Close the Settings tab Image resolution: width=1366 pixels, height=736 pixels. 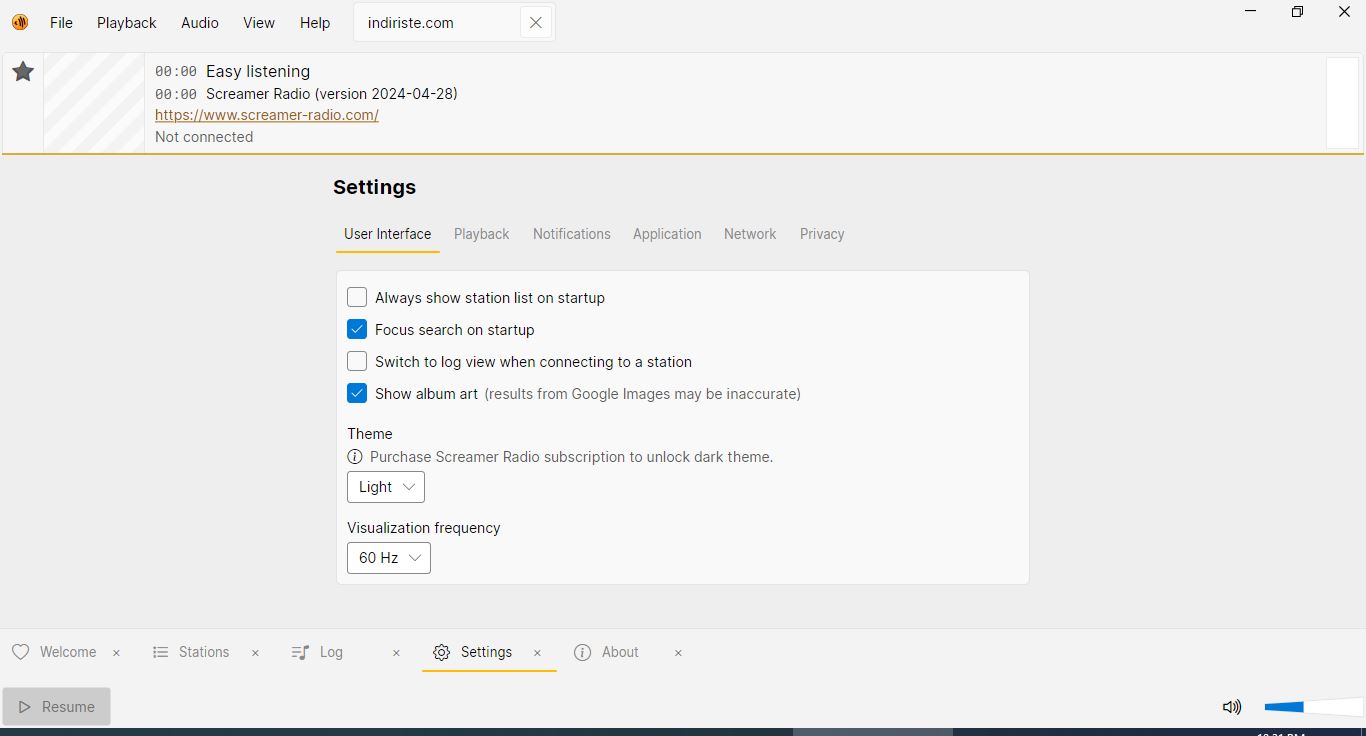[x=537, y=653]
